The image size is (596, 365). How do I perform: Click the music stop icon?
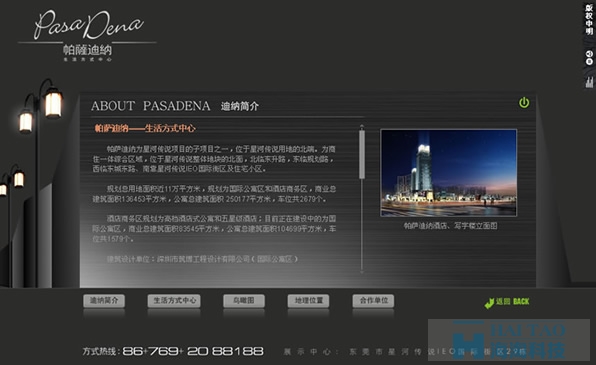click(589, 61)
